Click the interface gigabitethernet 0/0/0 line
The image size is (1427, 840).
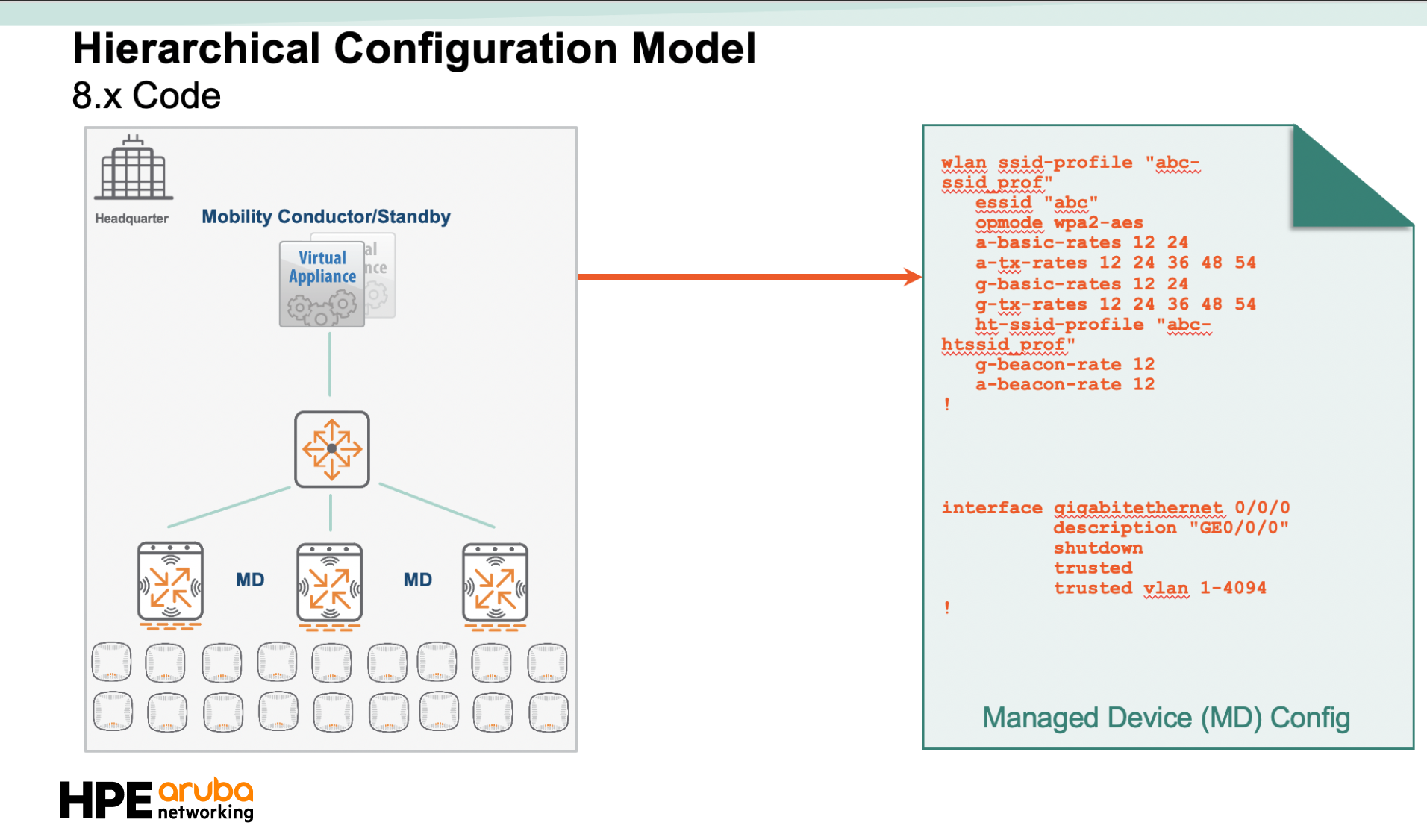[x=1116, y=508]
